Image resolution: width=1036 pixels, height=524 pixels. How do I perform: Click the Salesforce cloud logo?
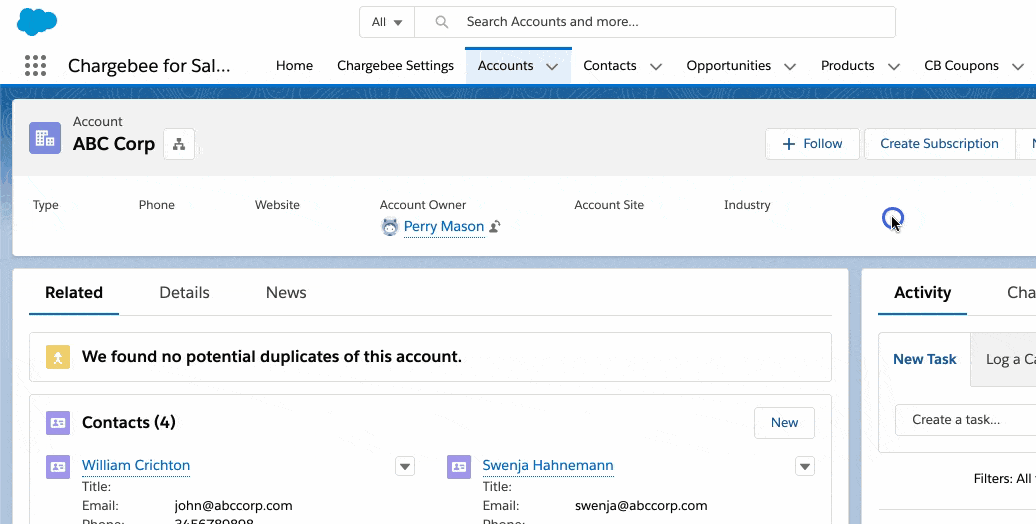[37, 21]
